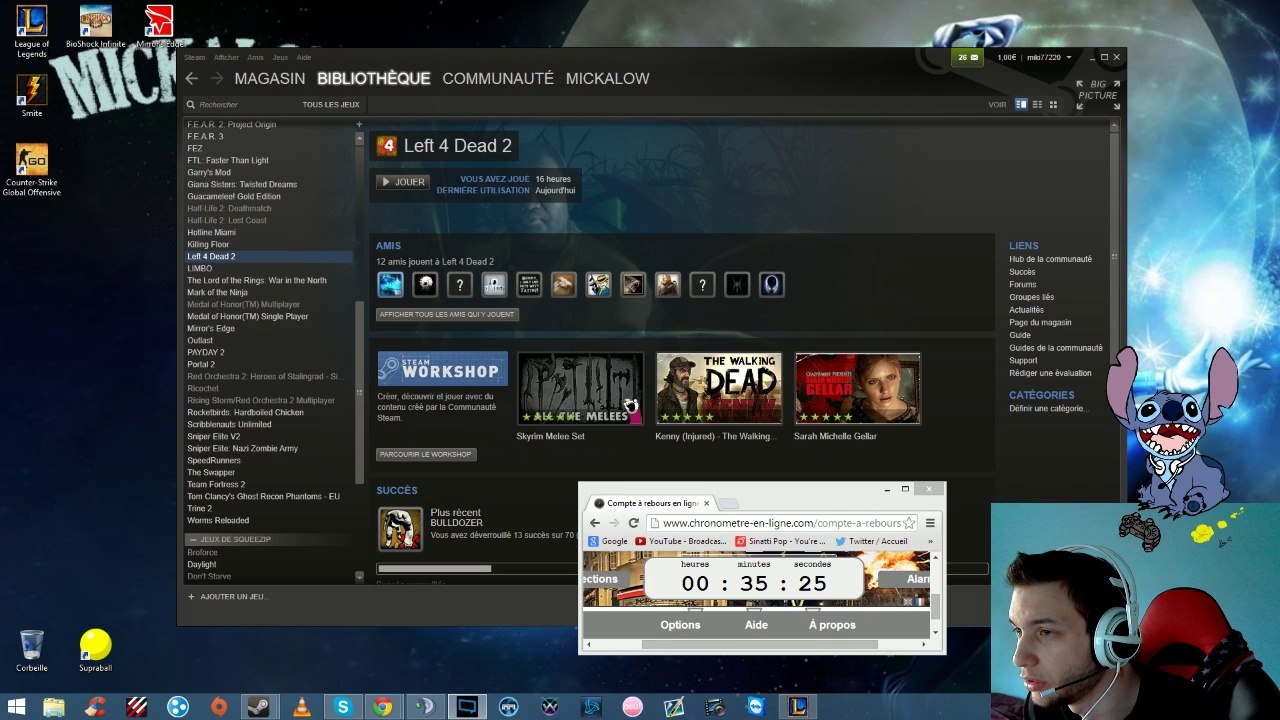Viewport: 1280px width, 720px height.
Task: Click Options in chronometre page
Action: click(x=680, y=625)
